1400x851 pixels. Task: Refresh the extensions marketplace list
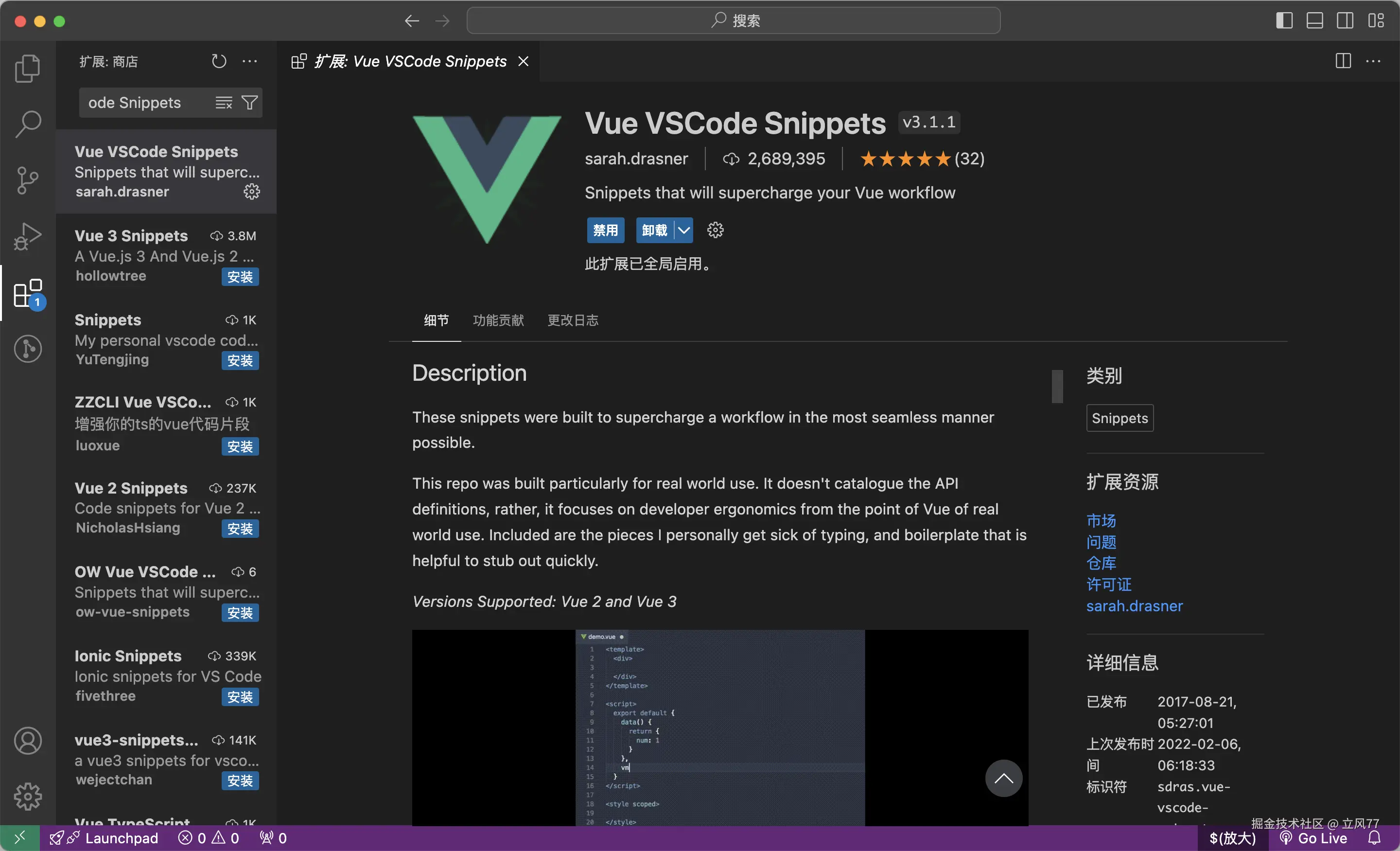pos(219,61)
